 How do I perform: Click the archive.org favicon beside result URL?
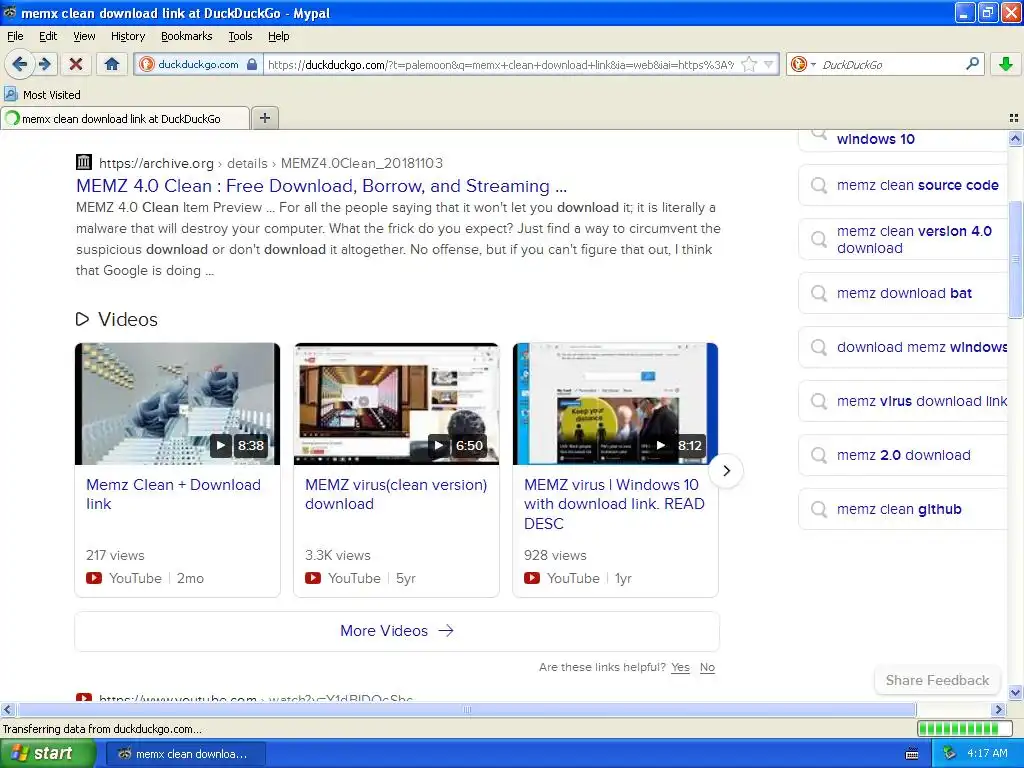(84, 162)
